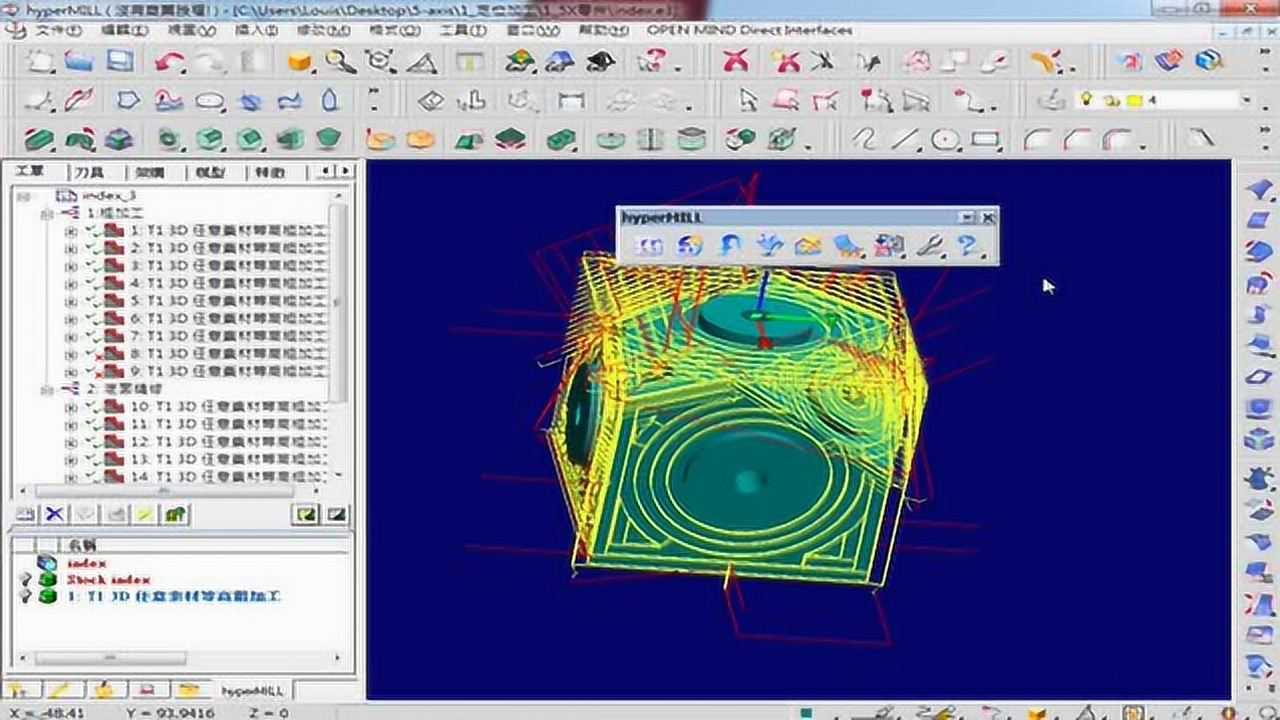Open the wrench settings icon in hyperMILL toolbar
Image resolution: width=1280 pixels, height=720 pixels.
pyautogui.click(x=929, y=245)
